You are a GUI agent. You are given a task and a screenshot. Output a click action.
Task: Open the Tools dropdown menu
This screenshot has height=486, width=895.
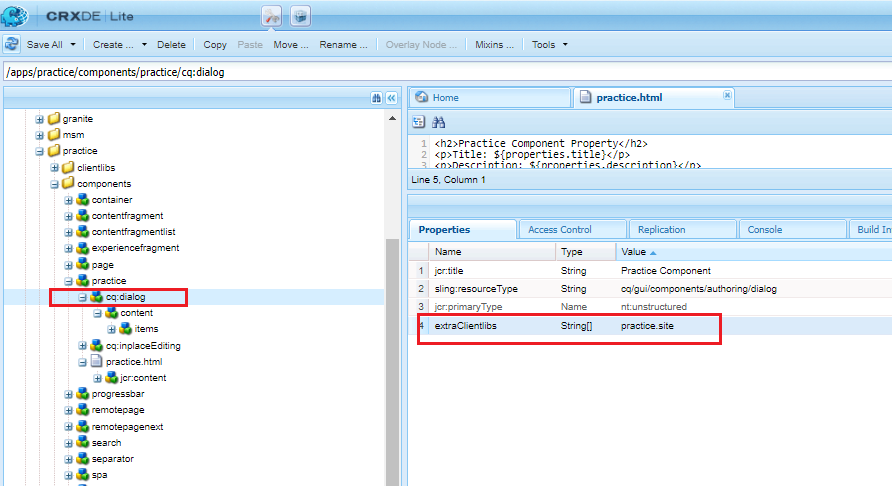pyautogui.click(x=550, y=45)
